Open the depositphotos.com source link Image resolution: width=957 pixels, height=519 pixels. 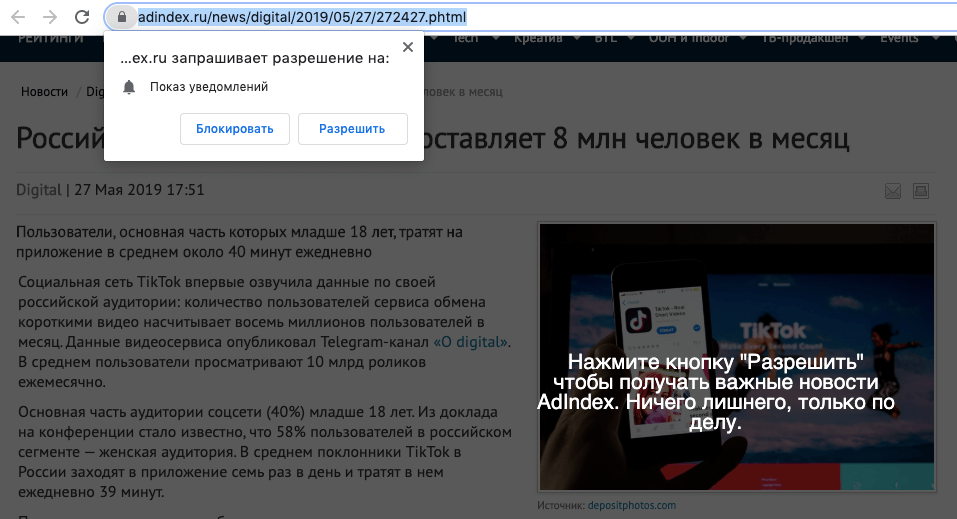632,505
